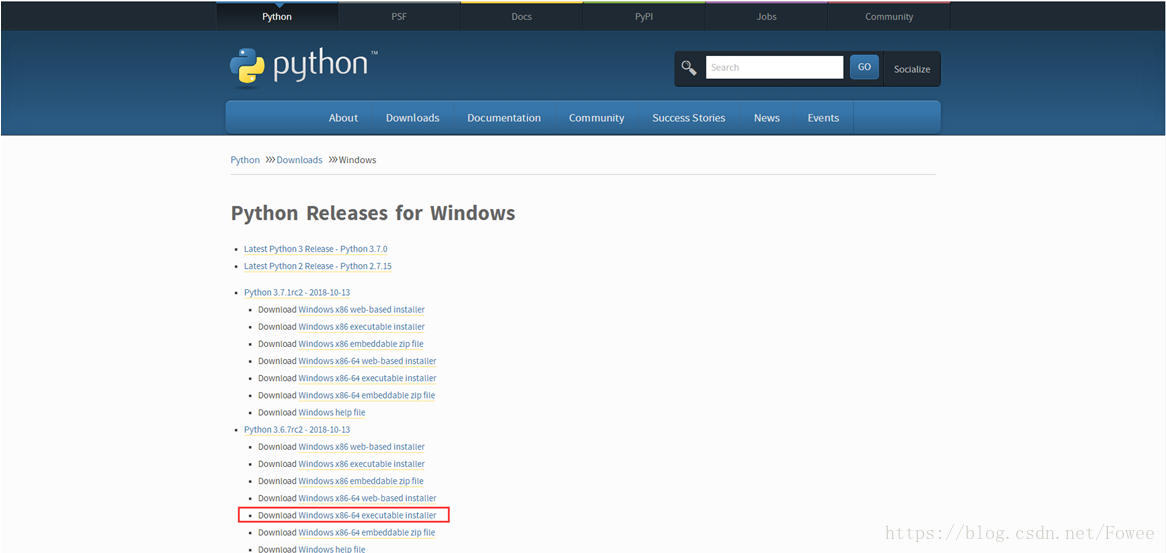The image size is (1166, 553).
Task: Open Latest Python 3 Release - Python 3.7.0
Action: [x=315, y=249]
